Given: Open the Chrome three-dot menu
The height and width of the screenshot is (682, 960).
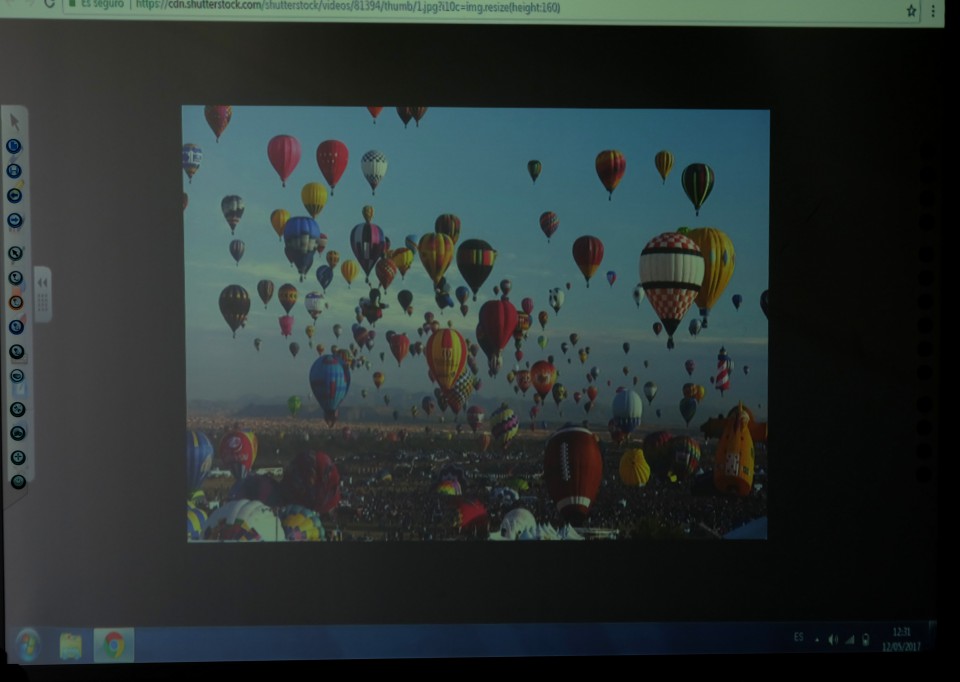Looking at the screenshot, I should 933,11.
